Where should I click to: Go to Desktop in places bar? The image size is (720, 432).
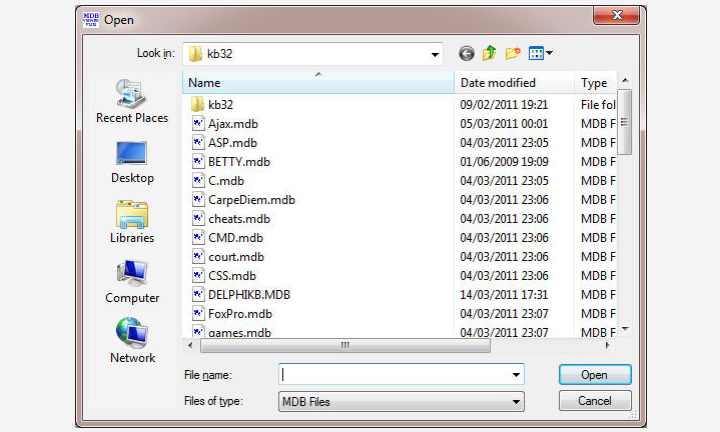(132, 161)
